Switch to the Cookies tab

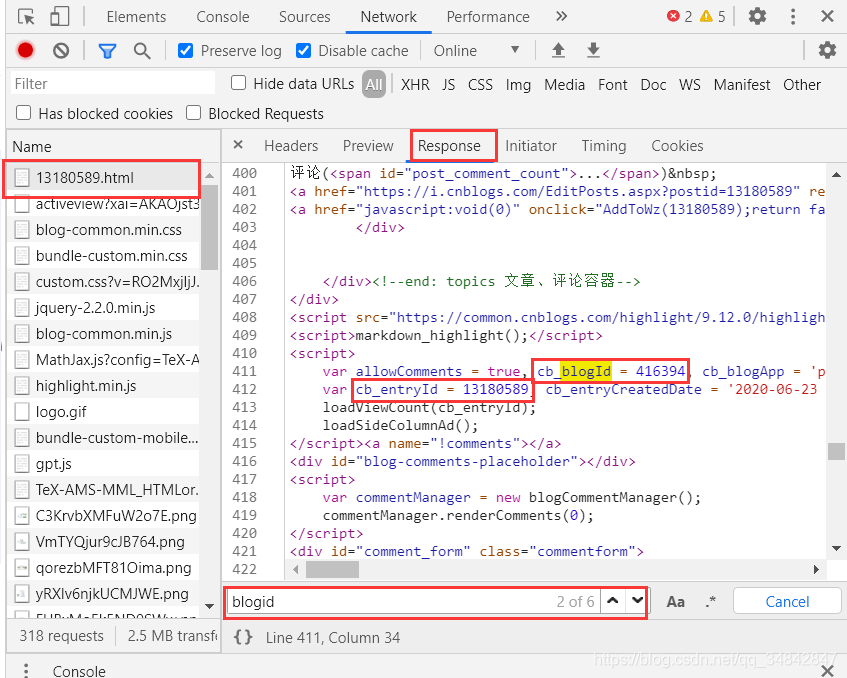pos(677,146)
